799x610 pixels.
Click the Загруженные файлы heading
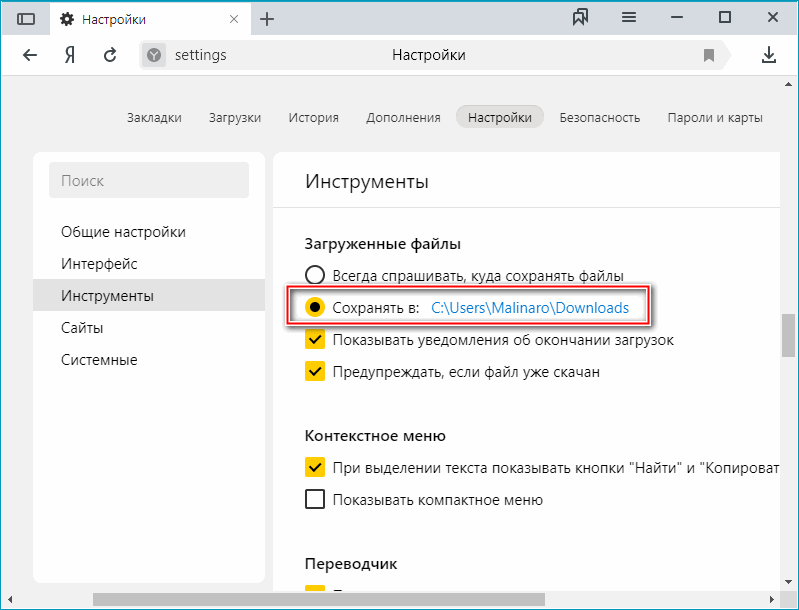[383, 244]
